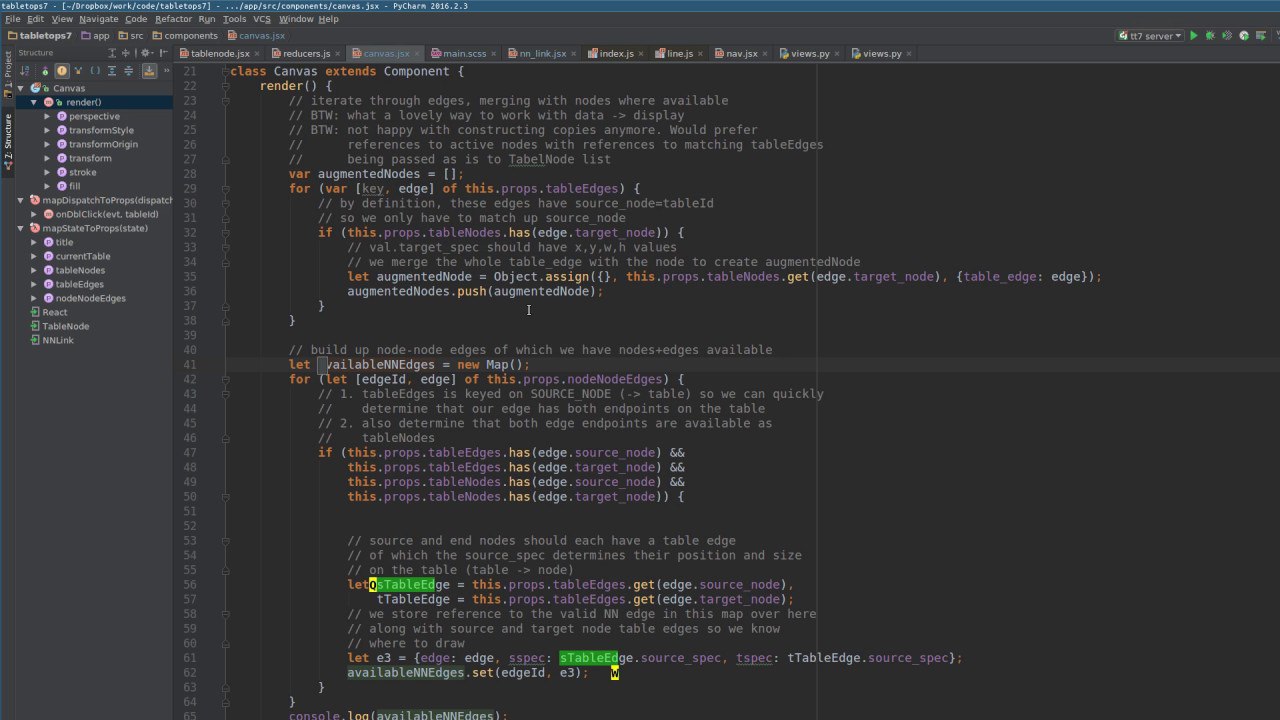Select NNLink import in Structure tree
This screenshot has height=720, width=1280.
point(57,340)
